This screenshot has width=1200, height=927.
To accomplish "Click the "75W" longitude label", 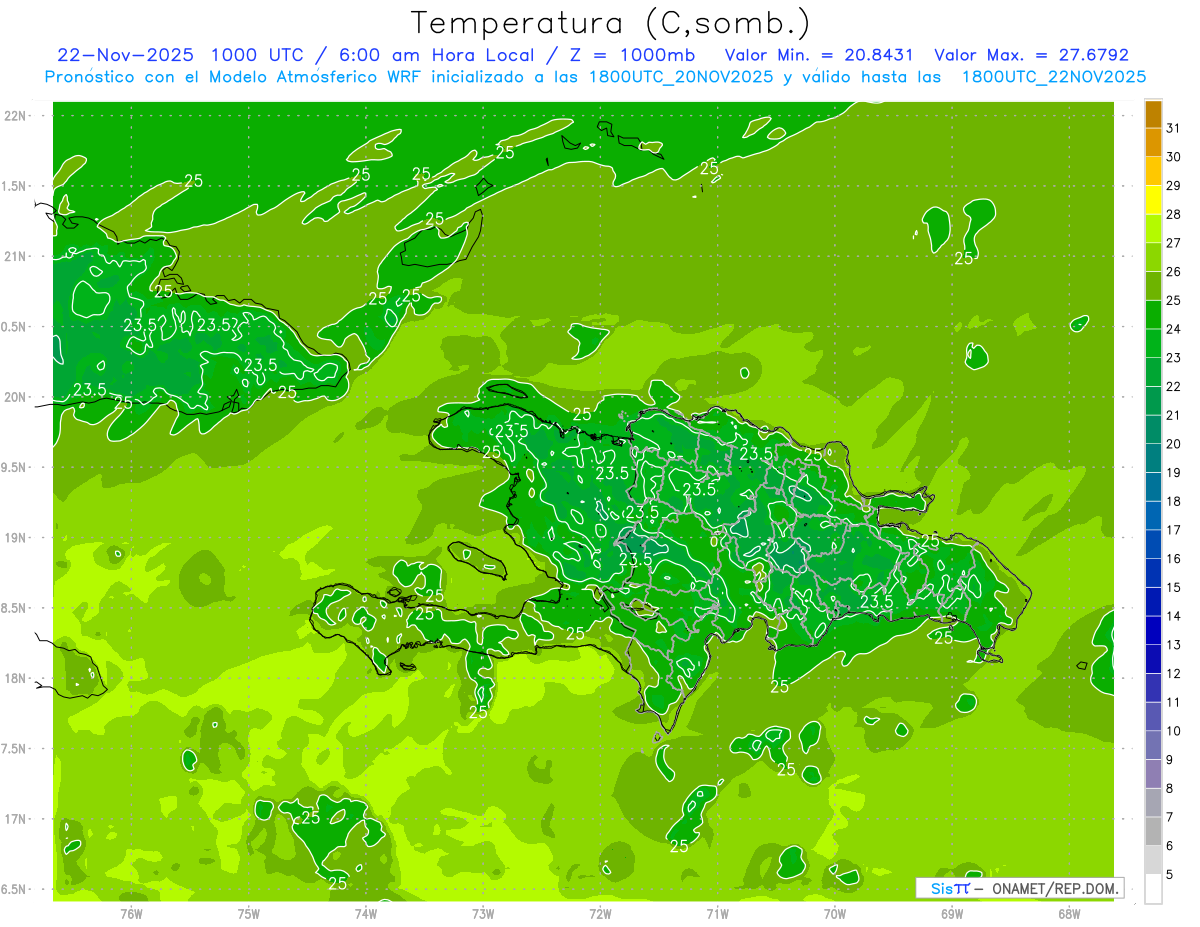I will (249, 913).
